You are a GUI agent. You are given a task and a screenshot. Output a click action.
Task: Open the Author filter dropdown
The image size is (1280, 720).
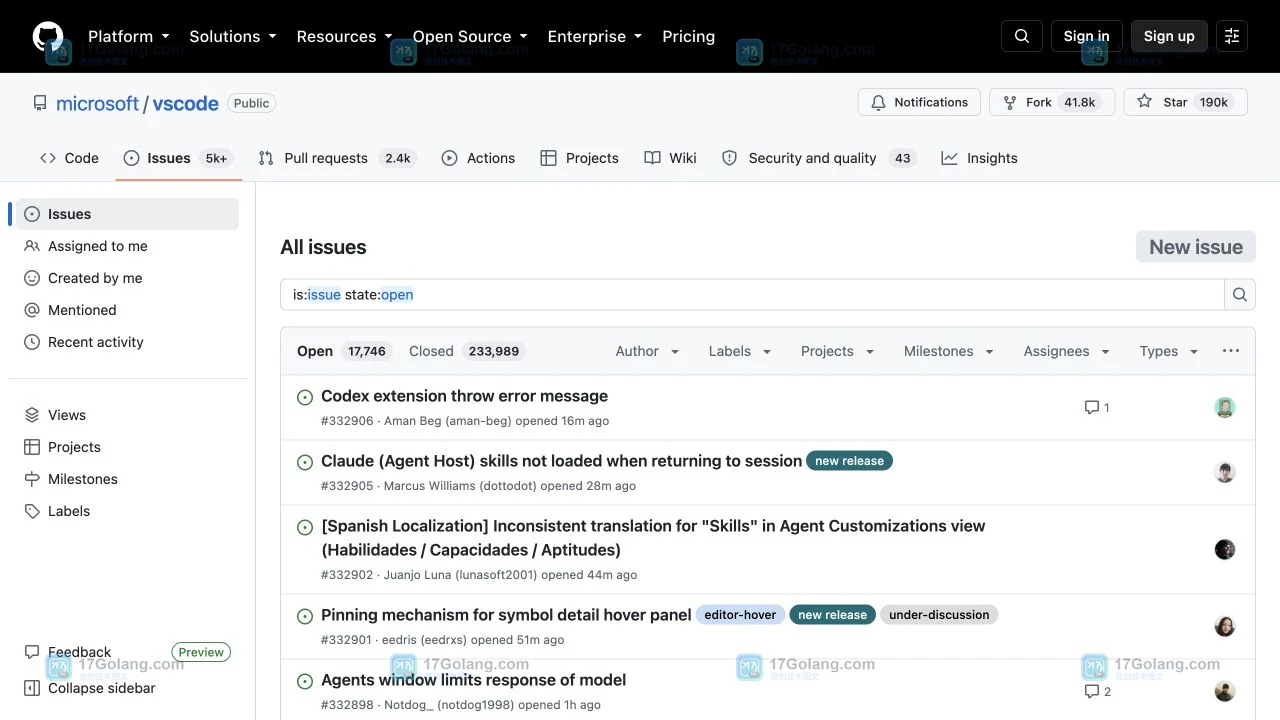click(x=647, y=351)
